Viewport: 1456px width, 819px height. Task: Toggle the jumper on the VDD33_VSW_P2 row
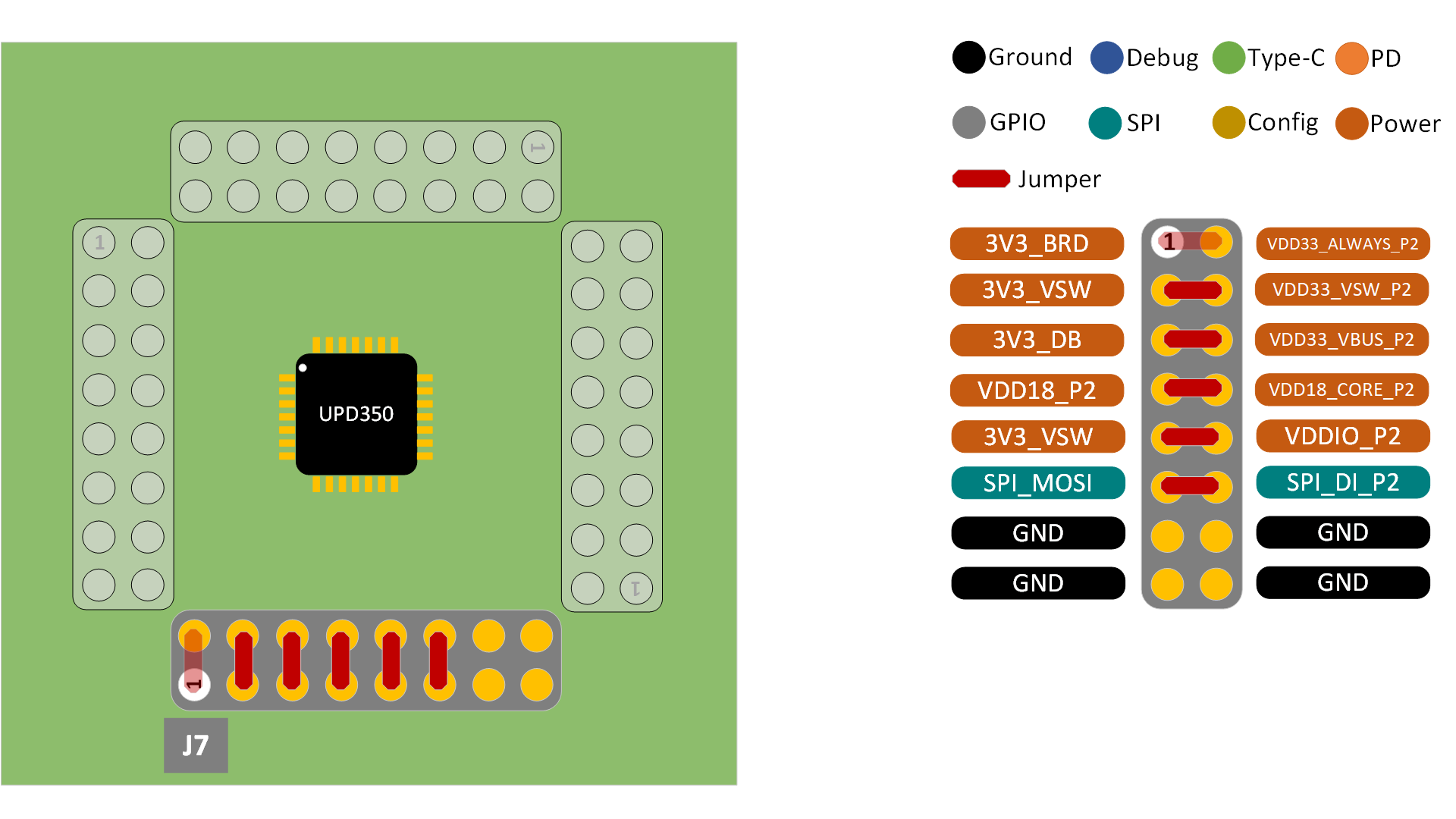(1191, 290)
